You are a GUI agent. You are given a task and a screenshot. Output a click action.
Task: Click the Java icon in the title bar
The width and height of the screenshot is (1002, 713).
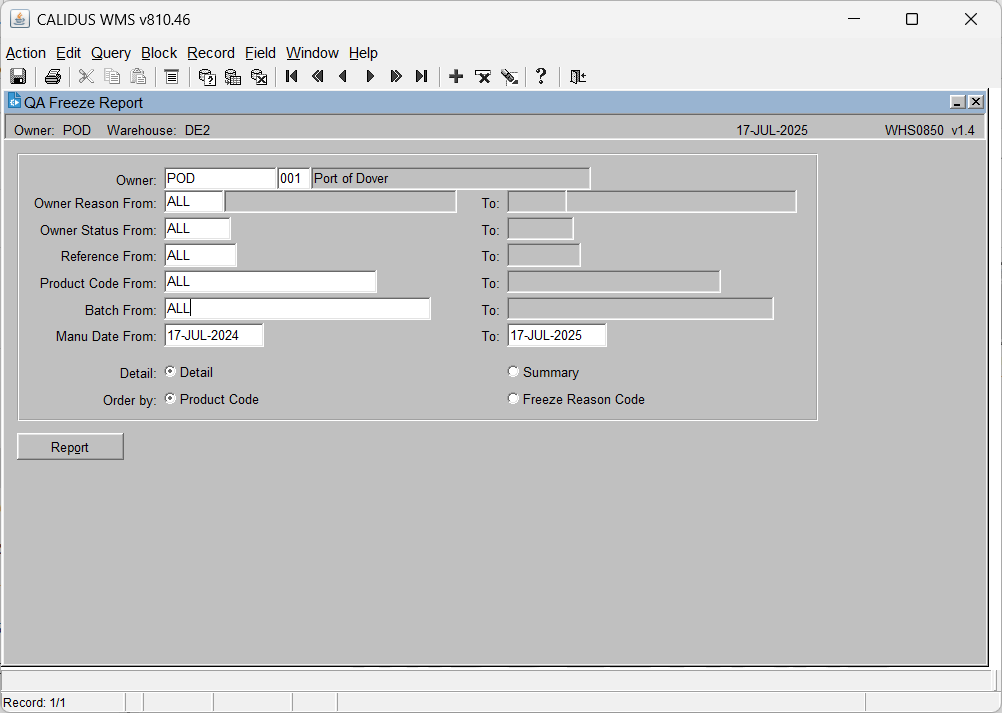[x=20, y=19]
